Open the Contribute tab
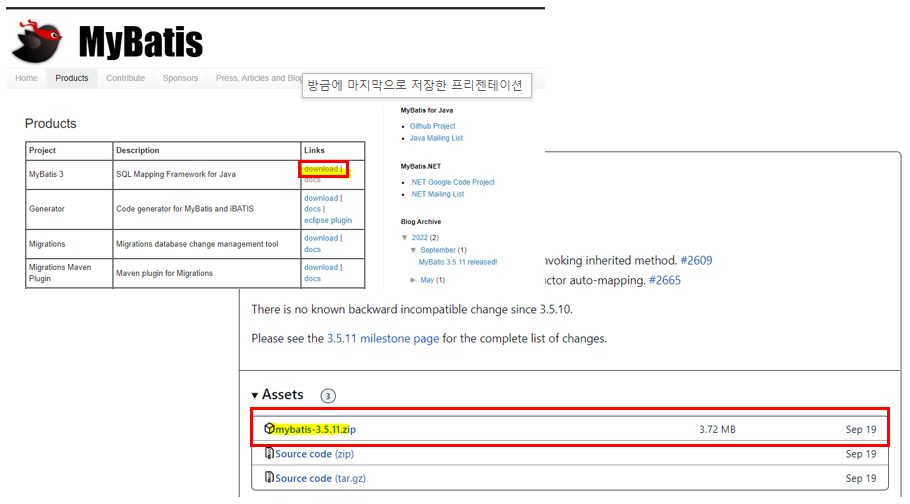910x504 pixels. pyautogui.click(x=125, y=78)
